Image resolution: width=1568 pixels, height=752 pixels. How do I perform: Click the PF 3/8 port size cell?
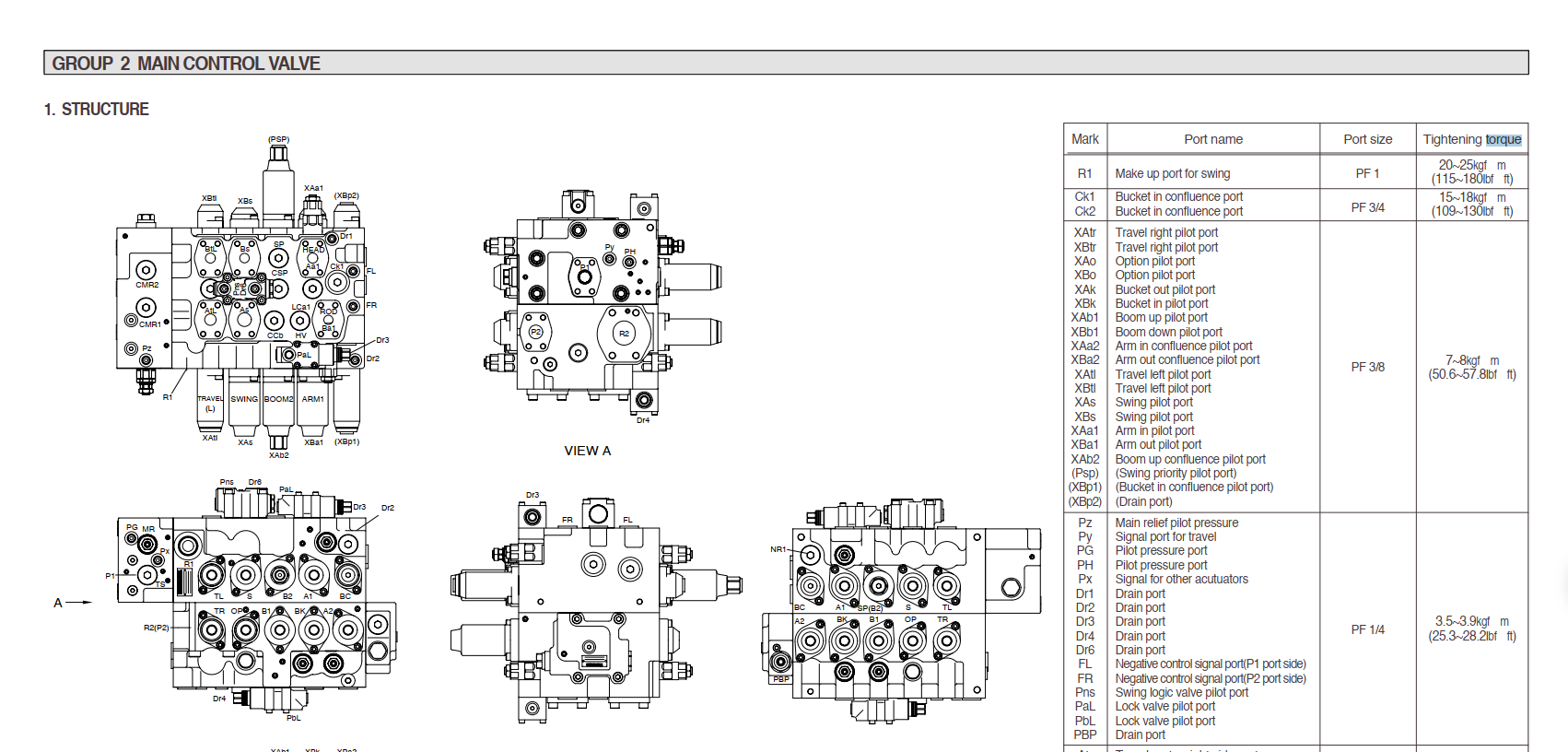1368,367
